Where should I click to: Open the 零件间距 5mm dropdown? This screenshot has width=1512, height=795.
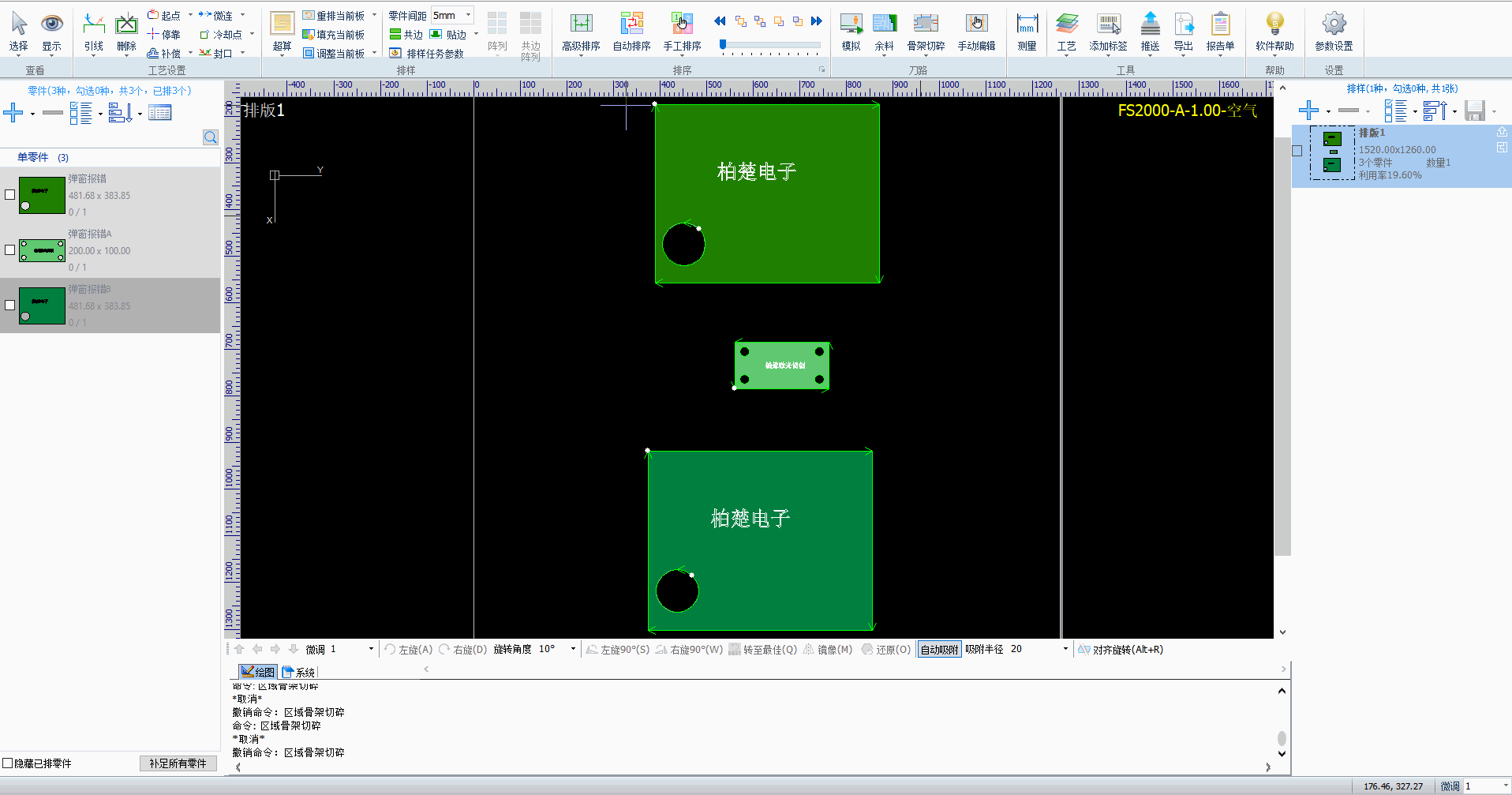(x=468, y=15)
